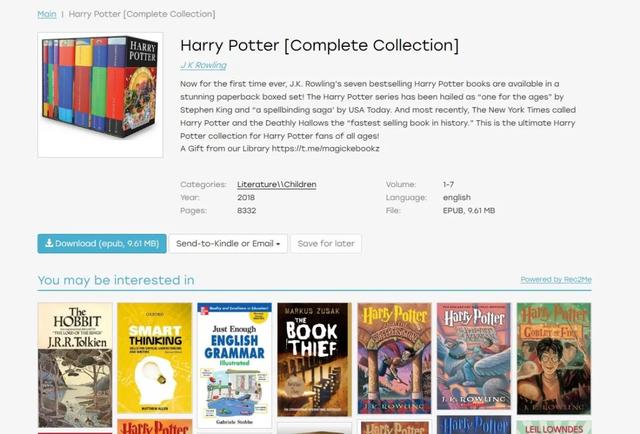Select Harry Potter Prisoner of Azkaban cover
640x434 pixels.
pyautogui.click(x=474, y=356)
